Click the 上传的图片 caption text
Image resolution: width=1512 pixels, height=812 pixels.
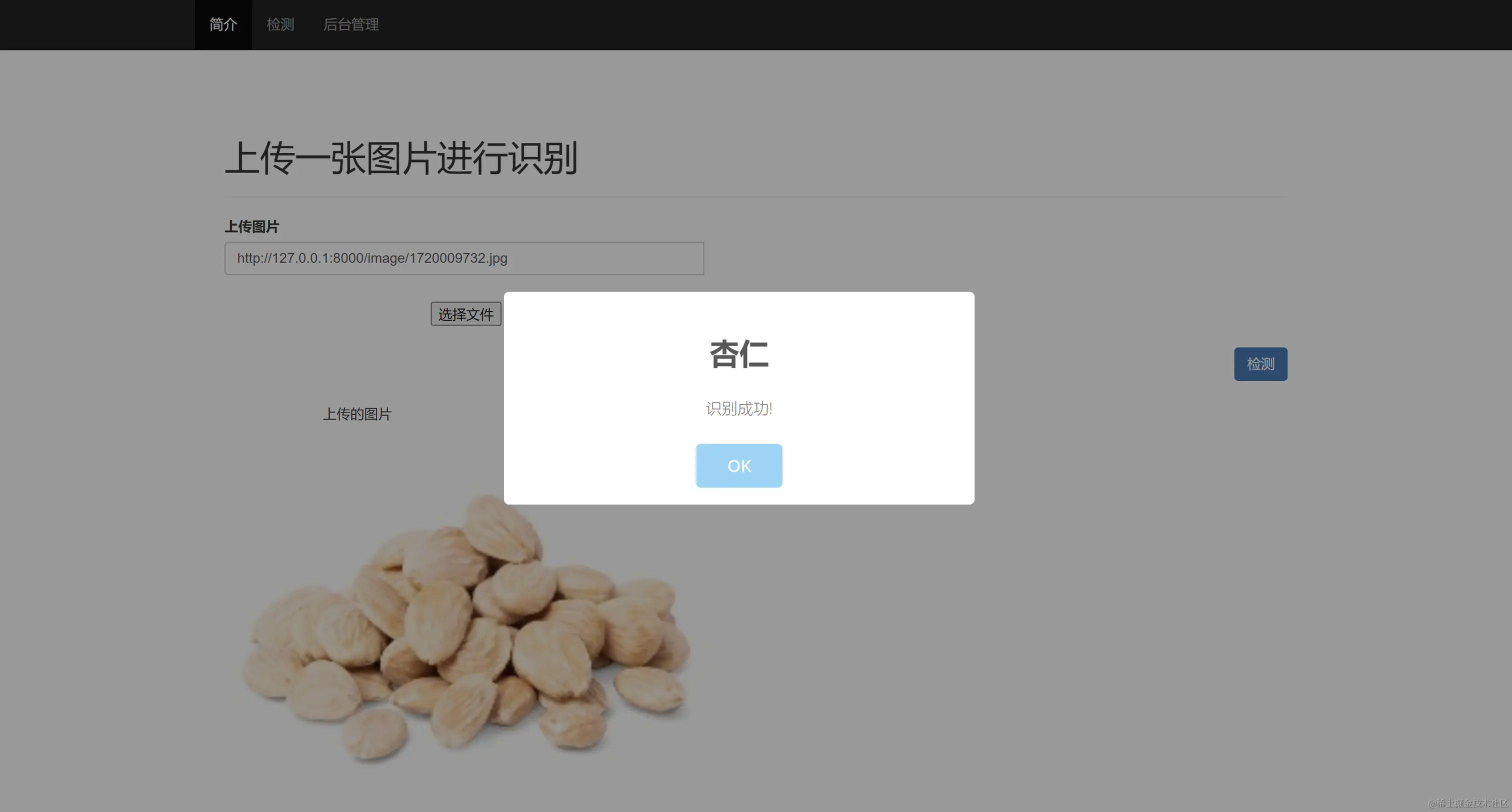pos(357,414)
